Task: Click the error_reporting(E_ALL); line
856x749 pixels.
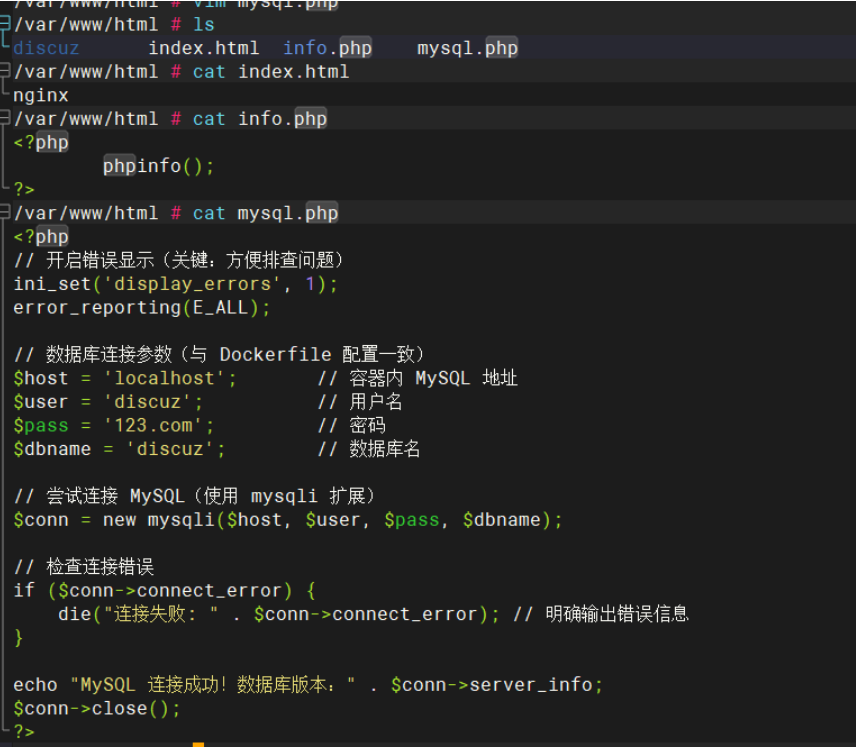Action: (141, 308)
